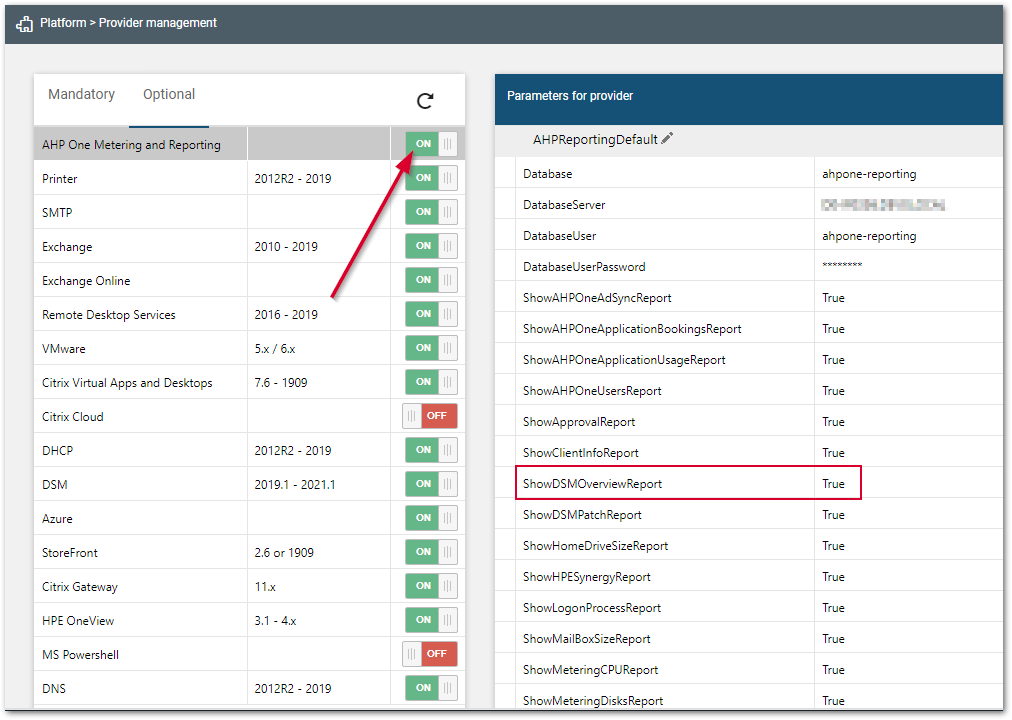
Task: Select the MS Powershell provider name
Action: 80,655
